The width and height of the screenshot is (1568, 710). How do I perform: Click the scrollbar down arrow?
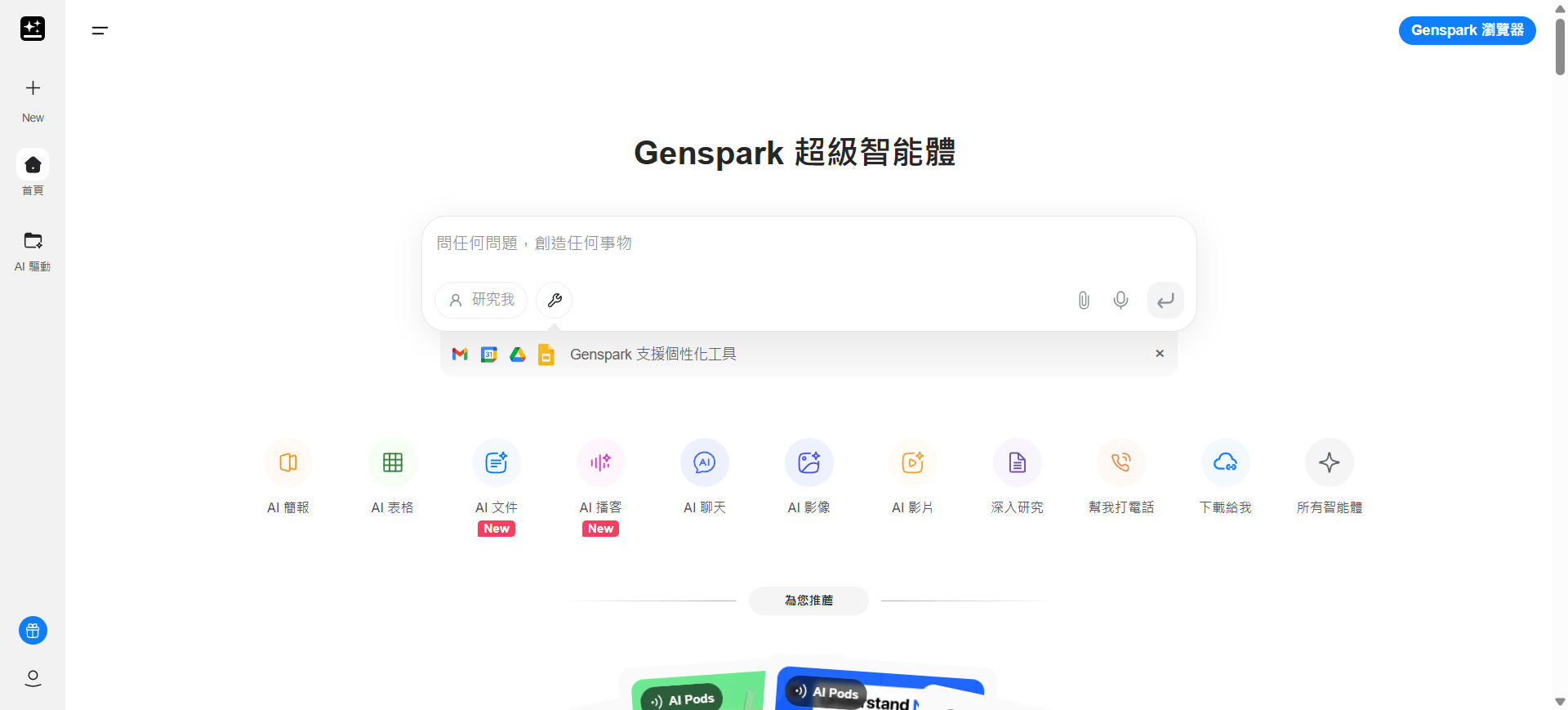pyautogui.click(x=1560, y=702)
